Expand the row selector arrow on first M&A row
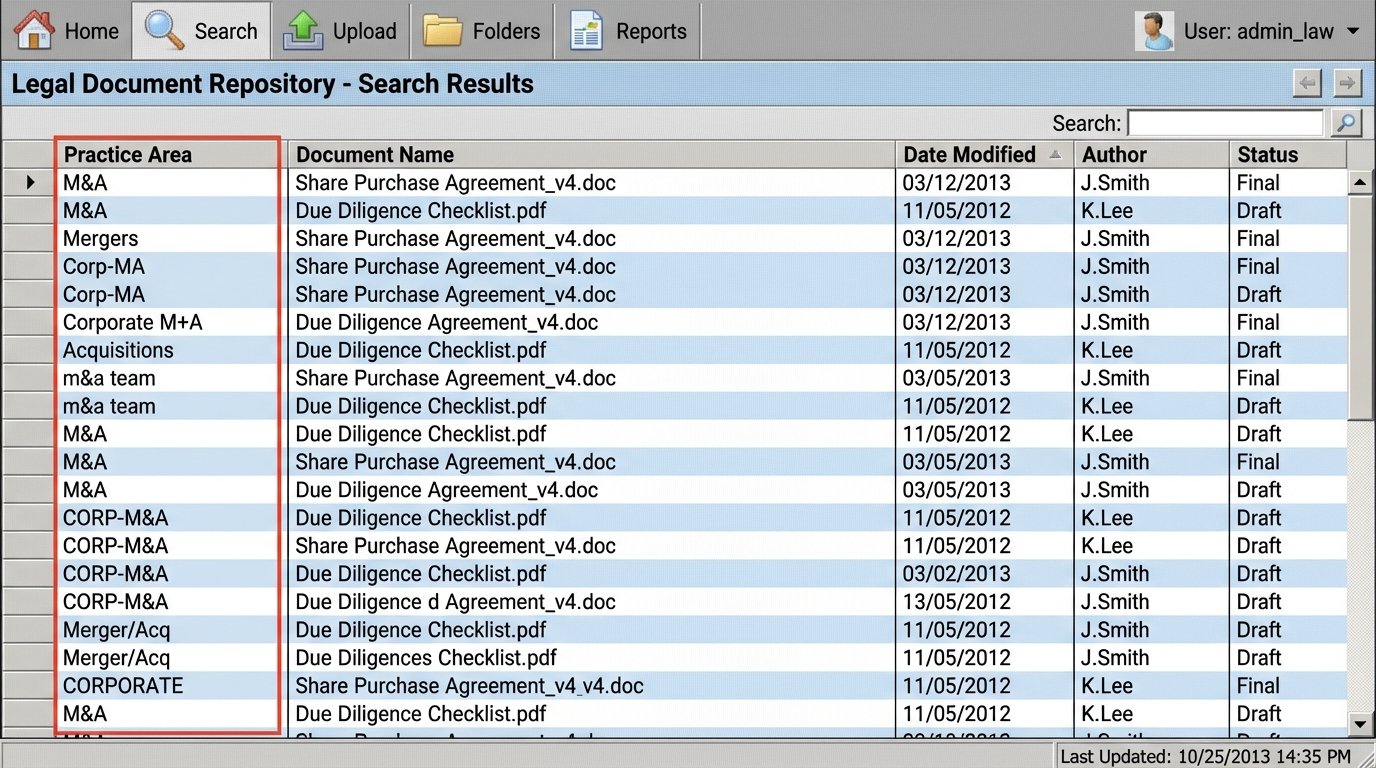The height and width of the screenshot is (768, 1376). coord(29,182)
